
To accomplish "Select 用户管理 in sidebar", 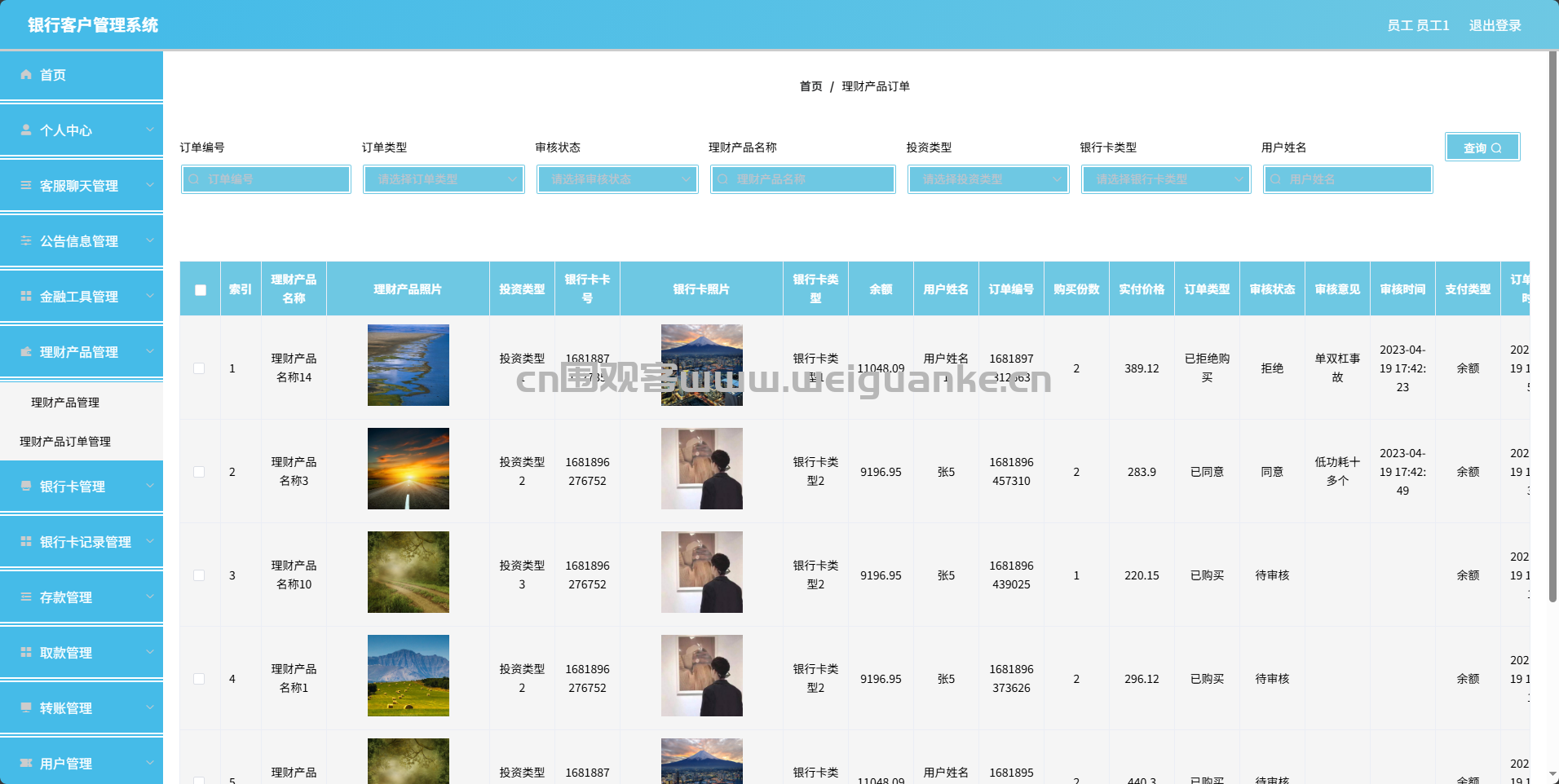I will (82, 762).
